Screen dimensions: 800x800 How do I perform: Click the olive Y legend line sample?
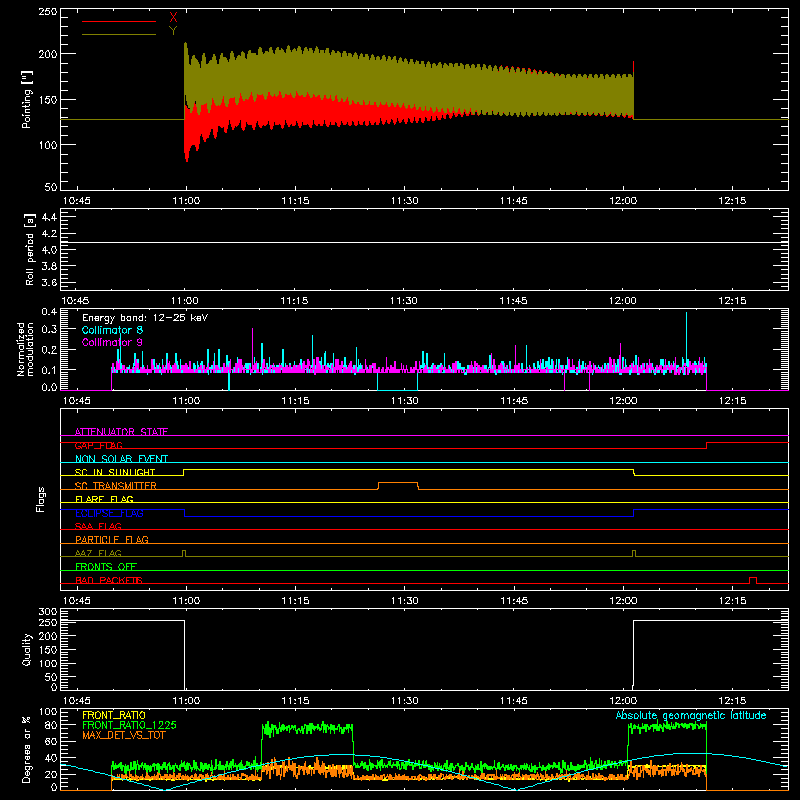[119, 35]
